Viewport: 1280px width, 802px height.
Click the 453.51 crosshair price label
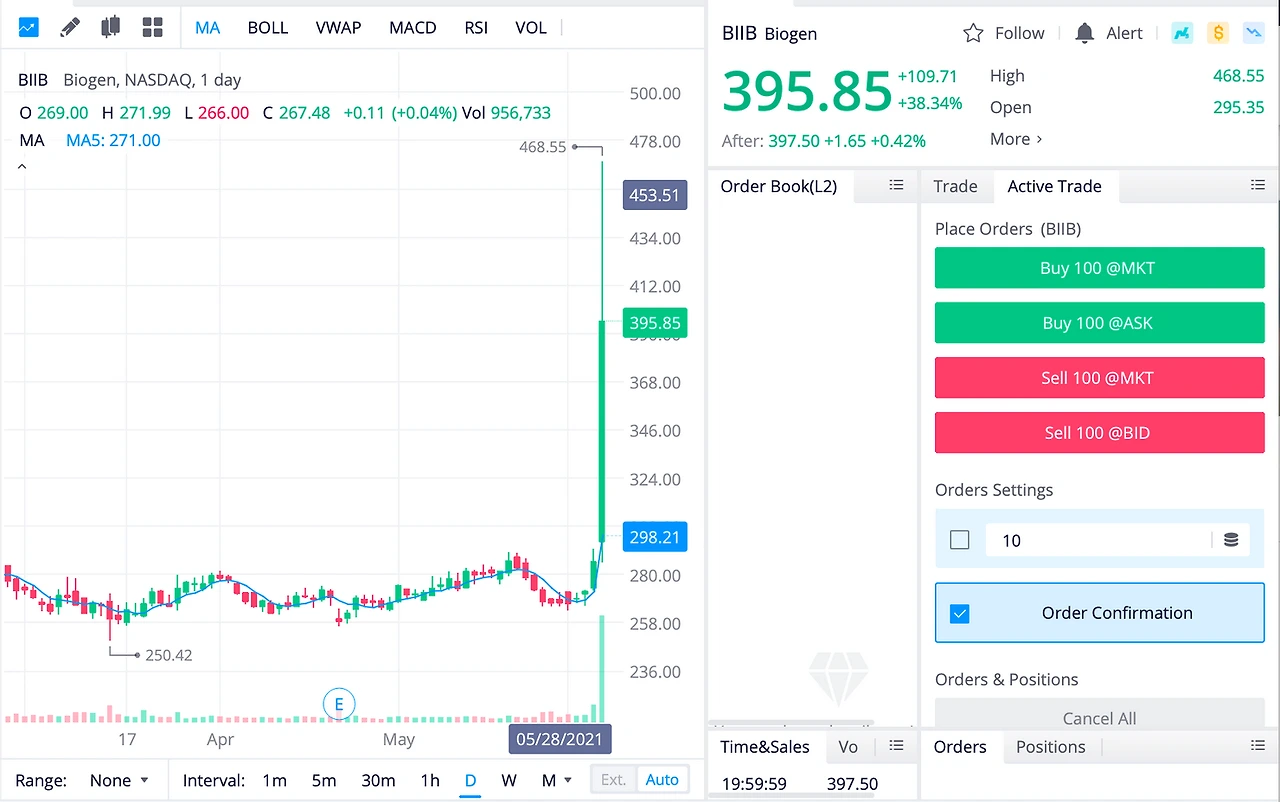click(x=655, y=195)
